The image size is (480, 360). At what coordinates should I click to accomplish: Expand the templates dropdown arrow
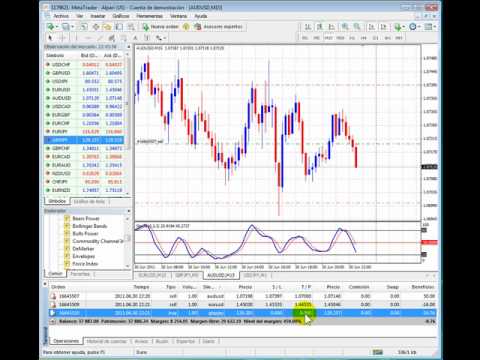tap(435, 27)
